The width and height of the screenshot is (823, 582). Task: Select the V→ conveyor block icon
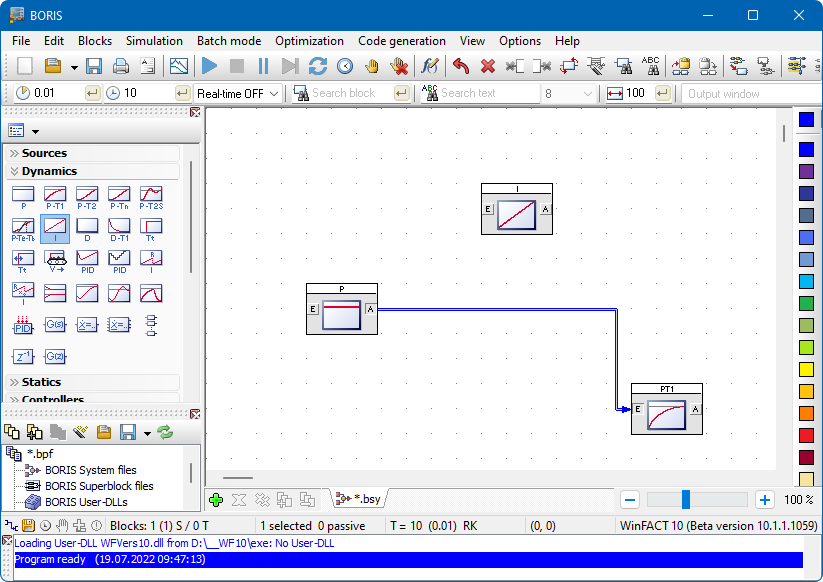click(55, 261)
